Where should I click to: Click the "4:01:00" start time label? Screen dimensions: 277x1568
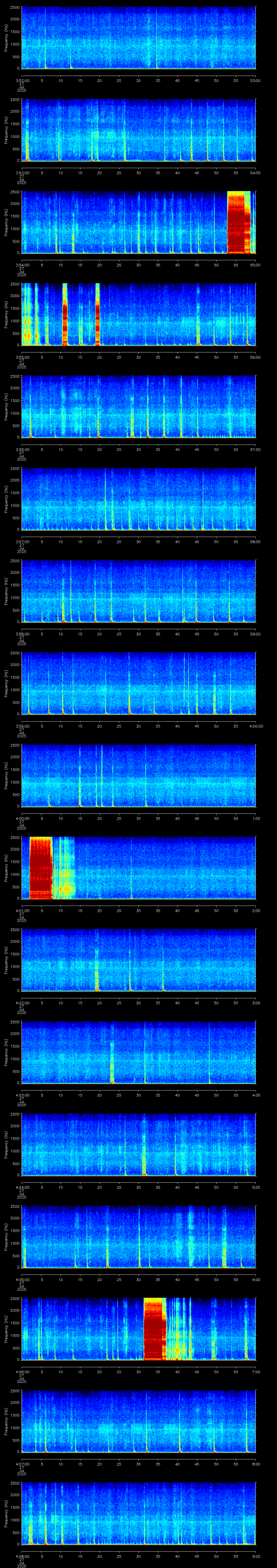tap(22, 910)
